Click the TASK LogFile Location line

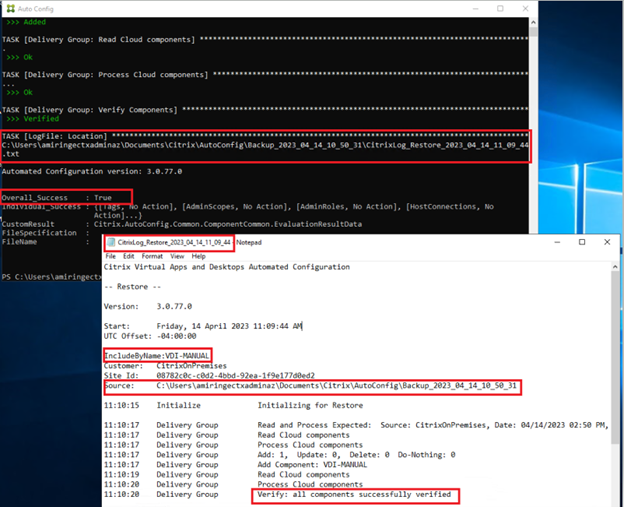(x=265, y=136)
